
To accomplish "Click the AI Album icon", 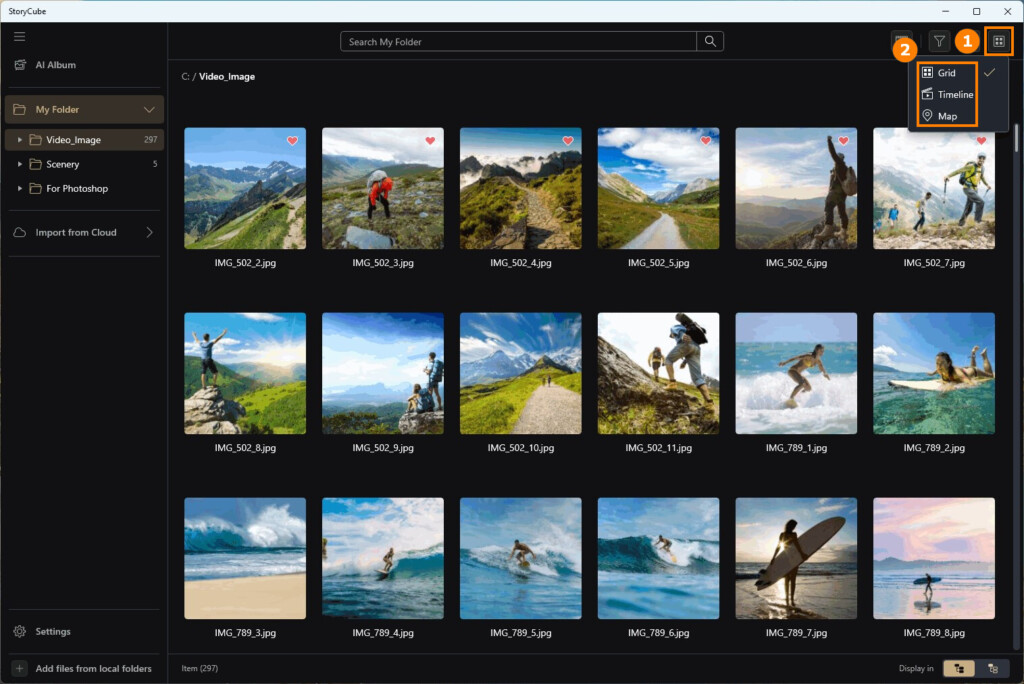I will click(x=21, y=65).
